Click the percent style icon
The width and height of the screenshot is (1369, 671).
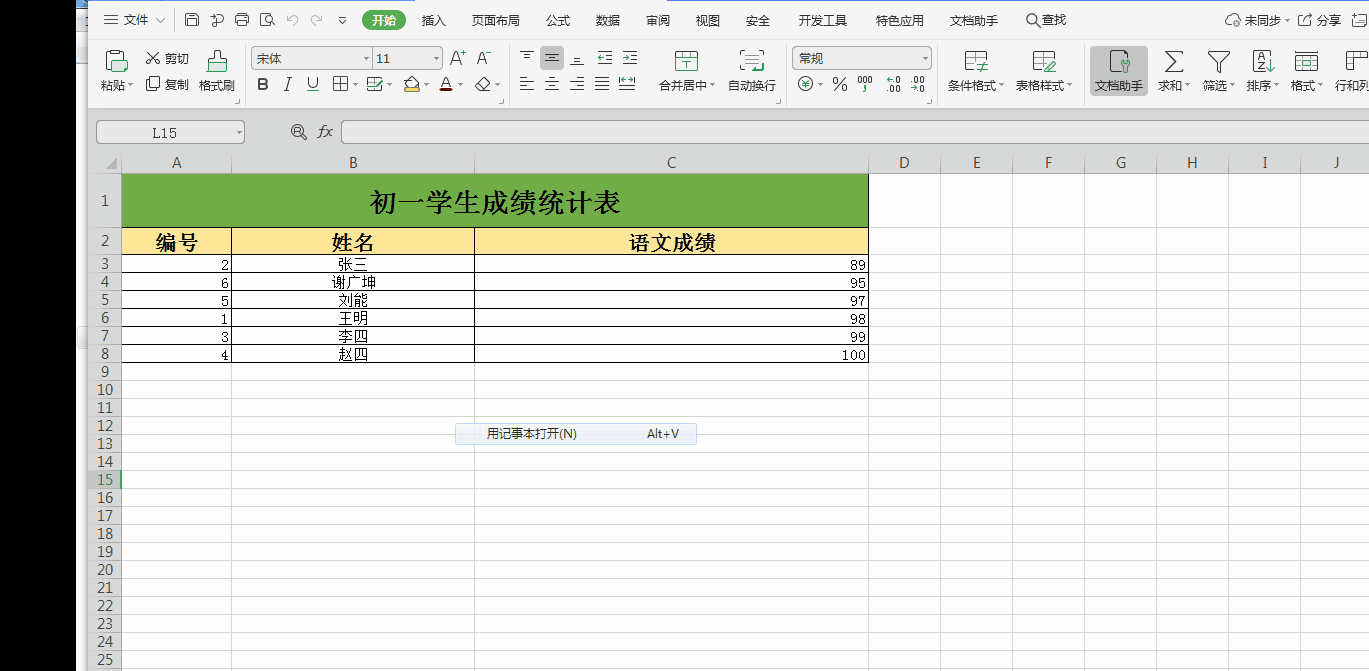(x=840, y=85)
